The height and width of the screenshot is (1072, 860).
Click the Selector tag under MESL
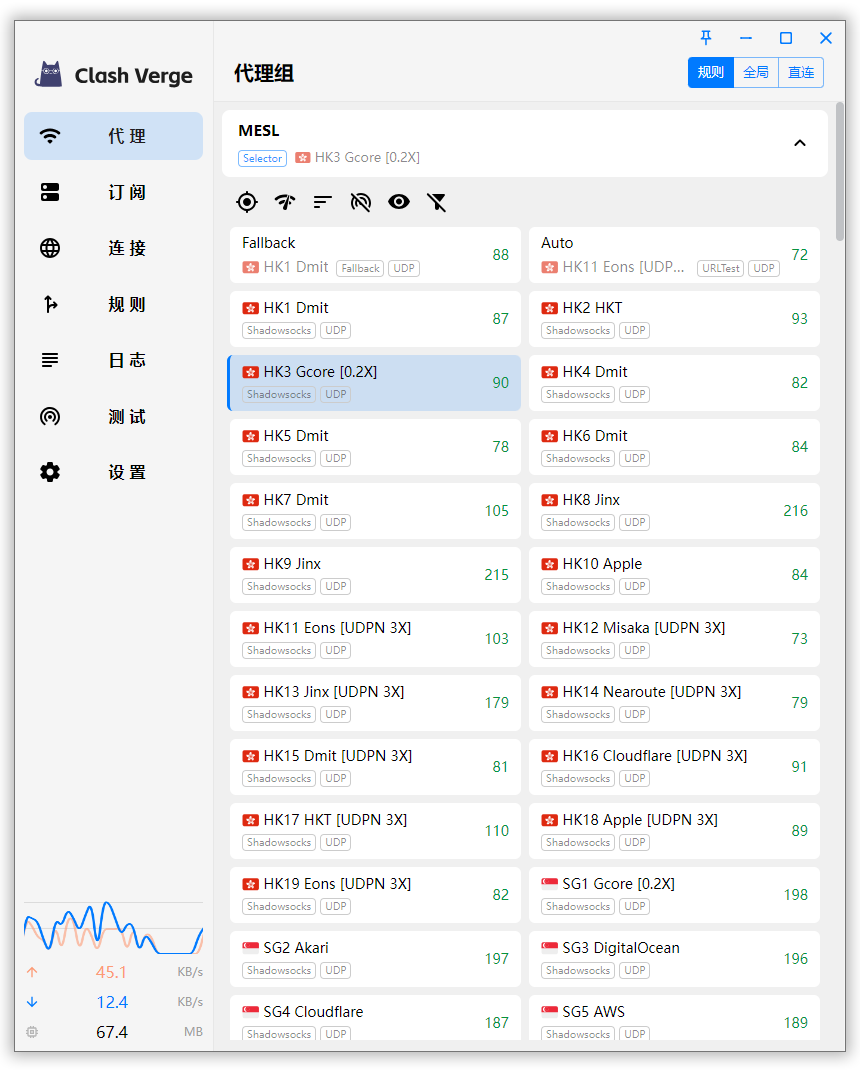[263, 158]
